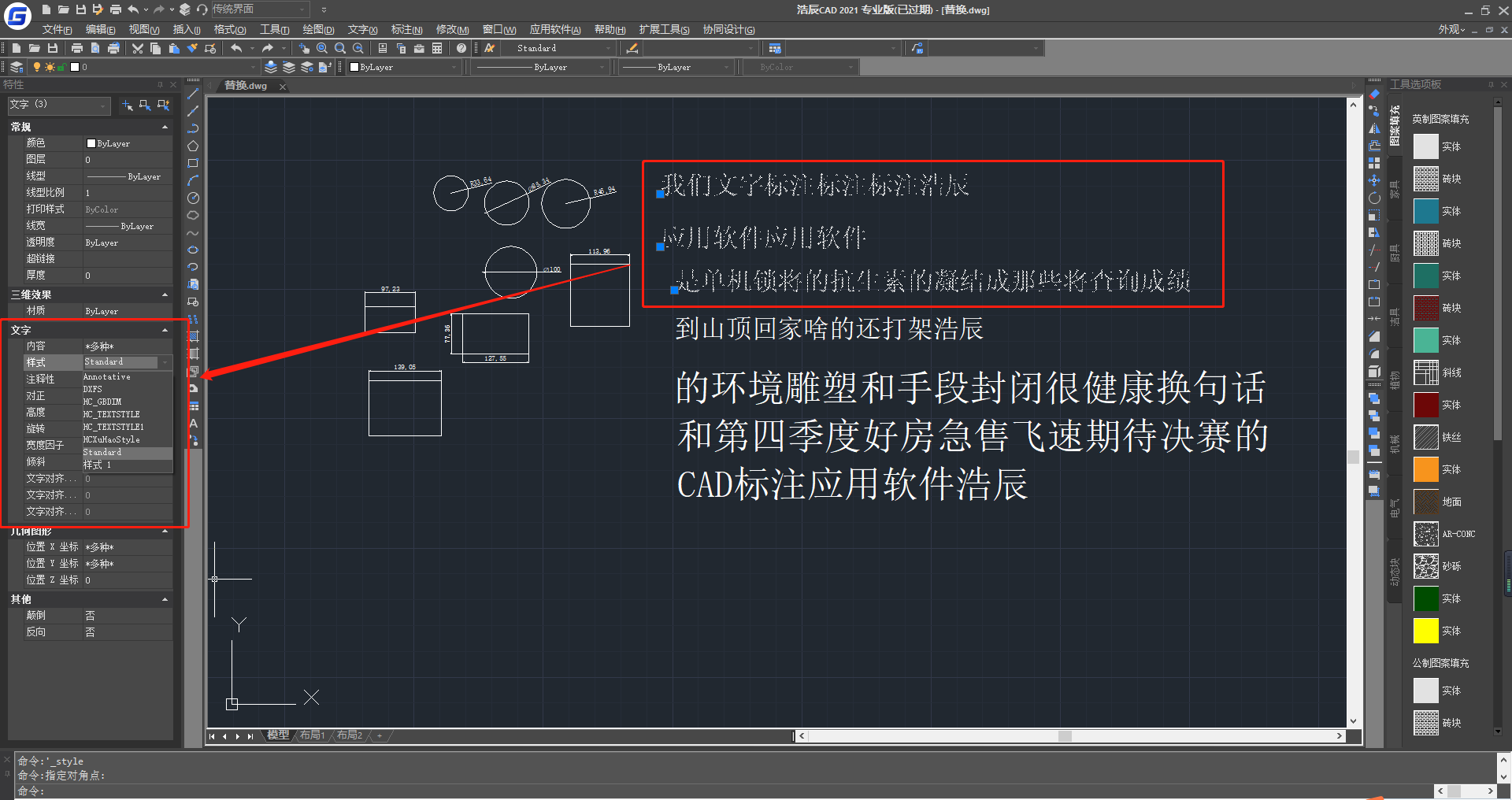Image resolution: width=1512 pixels, height=800 pixels.
Task: Select the AR-CONC hatch pattern swatch
Action: coord(1426,534)
